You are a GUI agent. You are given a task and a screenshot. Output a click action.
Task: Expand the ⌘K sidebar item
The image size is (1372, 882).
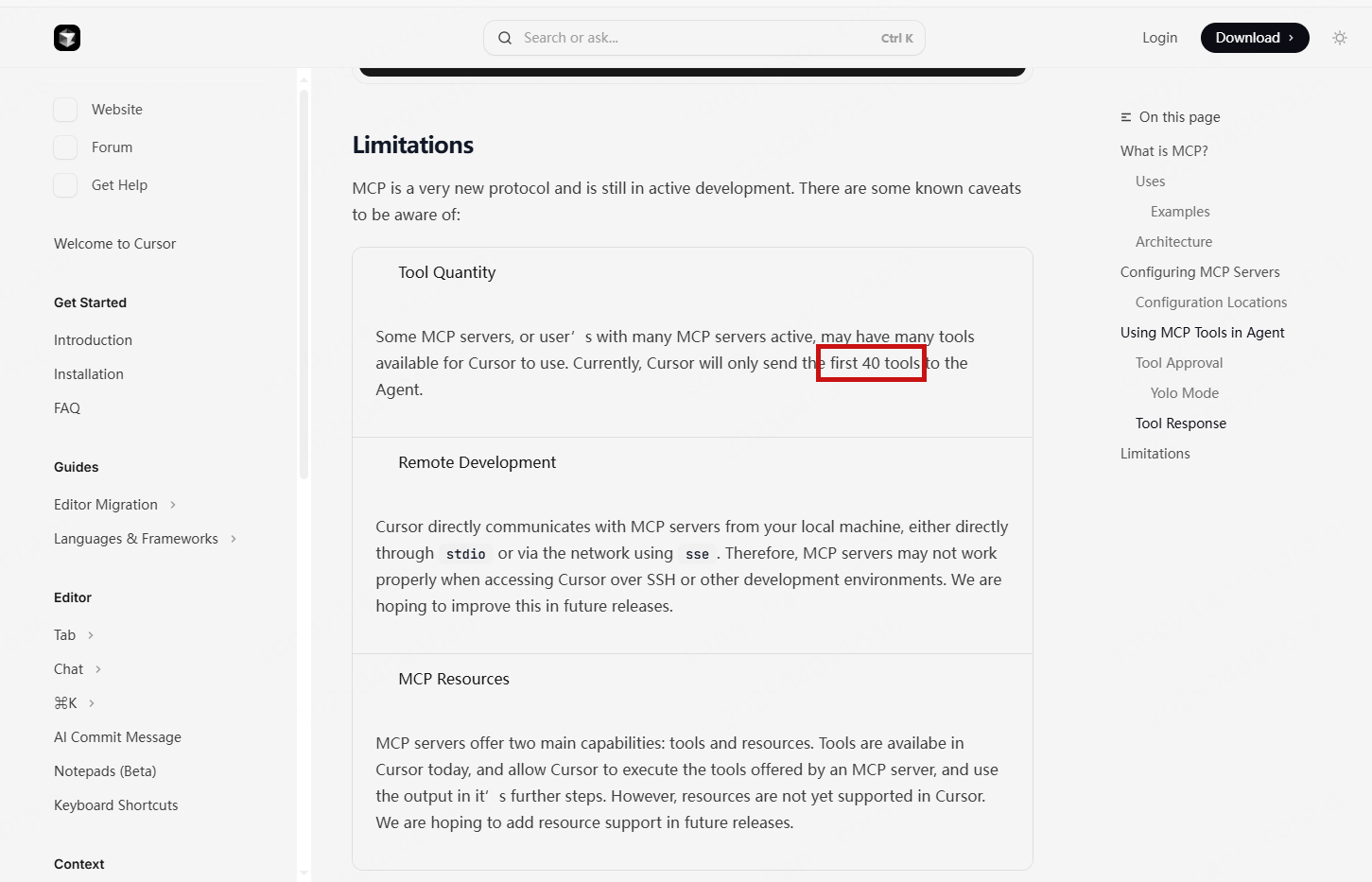92,703
